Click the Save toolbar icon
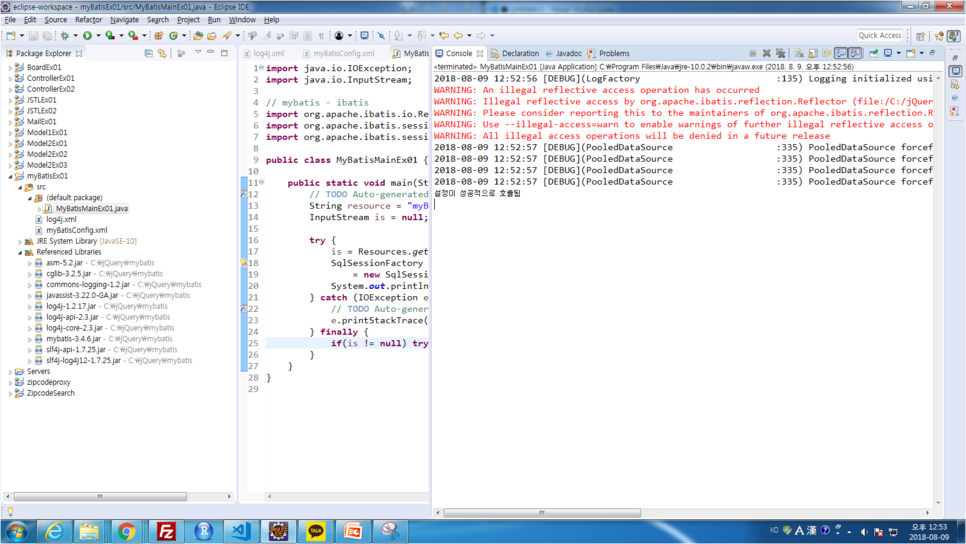Screen dimensions: 966x544 pos(33,36)
